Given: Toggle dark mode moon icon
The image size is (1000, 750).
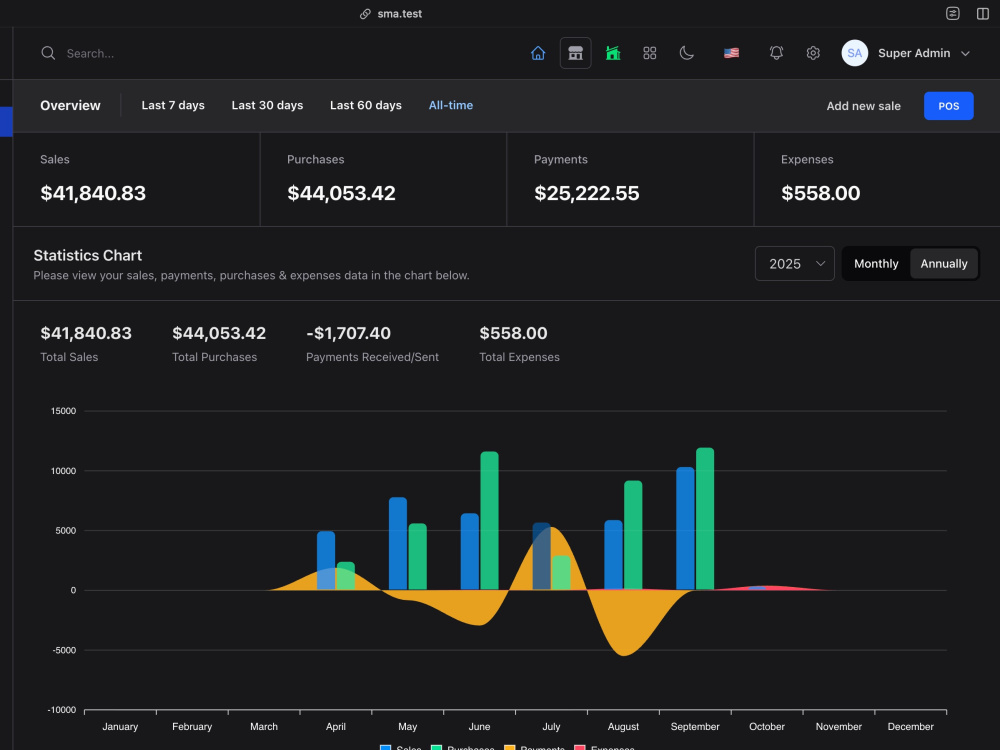Looking at the screenshot, I should point(687,53).
